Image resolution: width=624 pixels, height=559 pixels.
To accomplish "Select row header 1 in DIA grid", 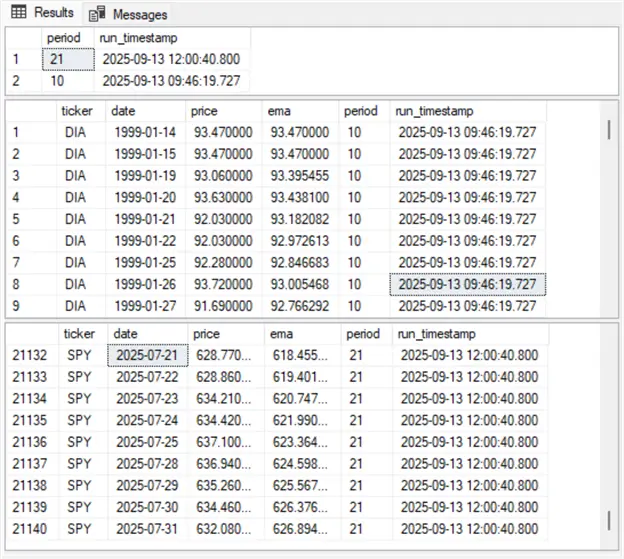I will pos(31,132).
